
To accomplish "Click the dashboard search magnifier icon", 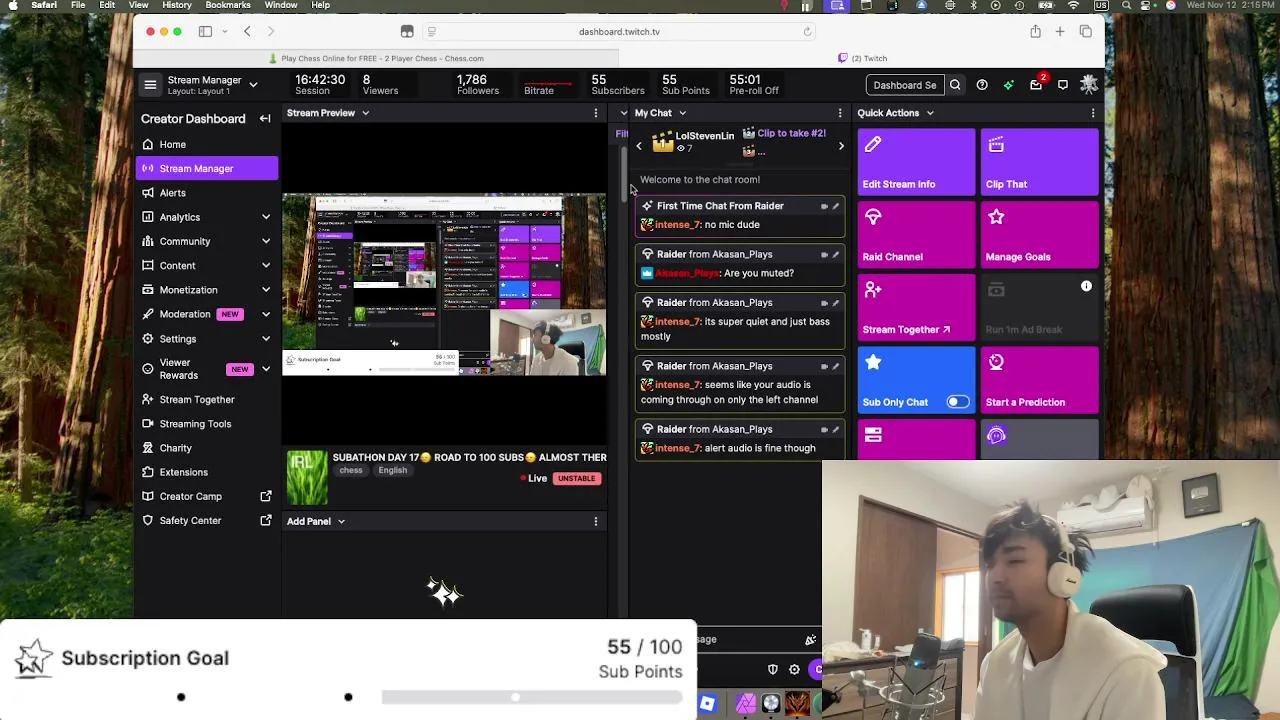I will click(x=955, y=85).
